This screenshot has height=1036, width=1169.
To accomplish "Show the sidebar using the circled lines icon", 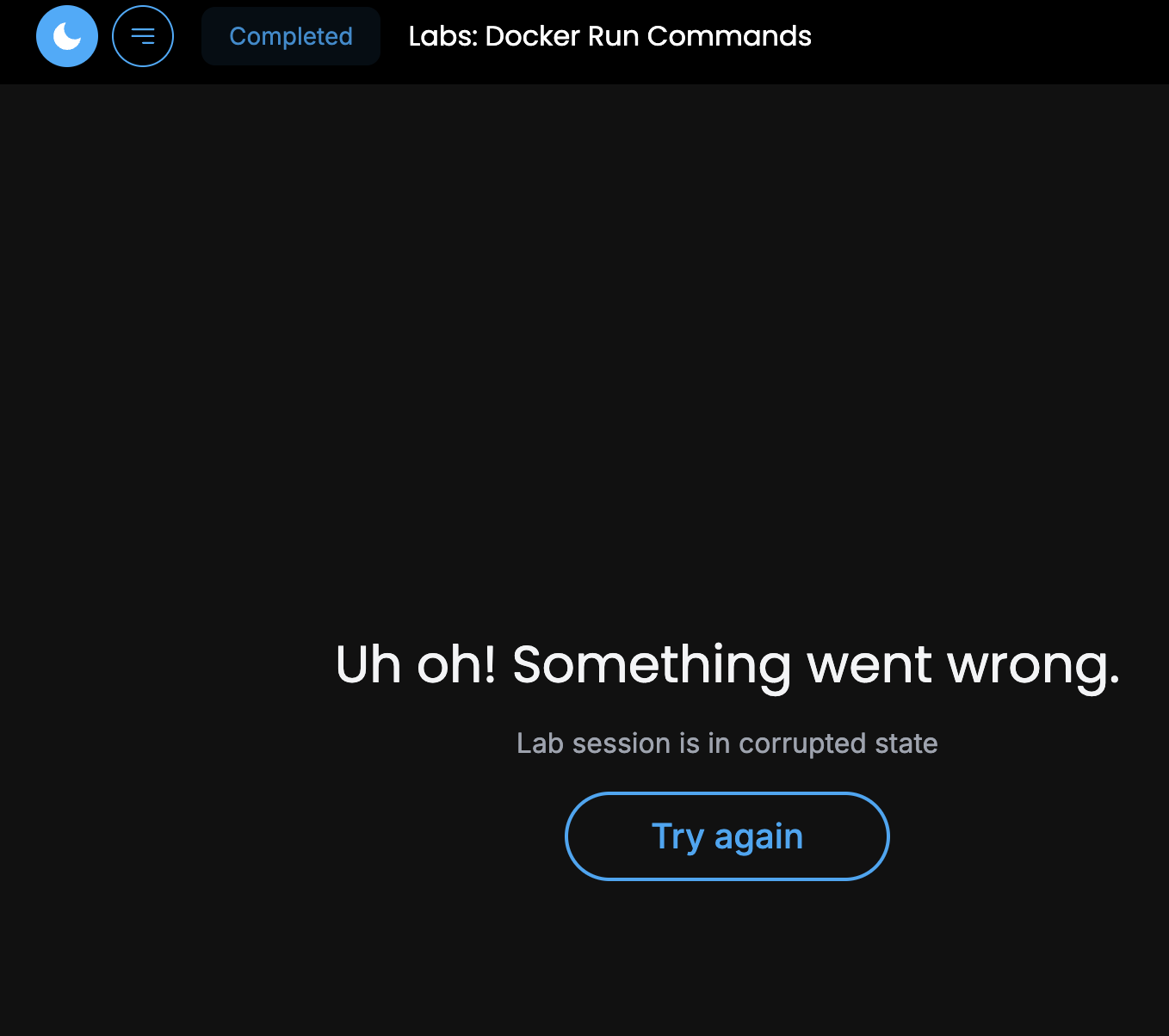I will point(143,36).
